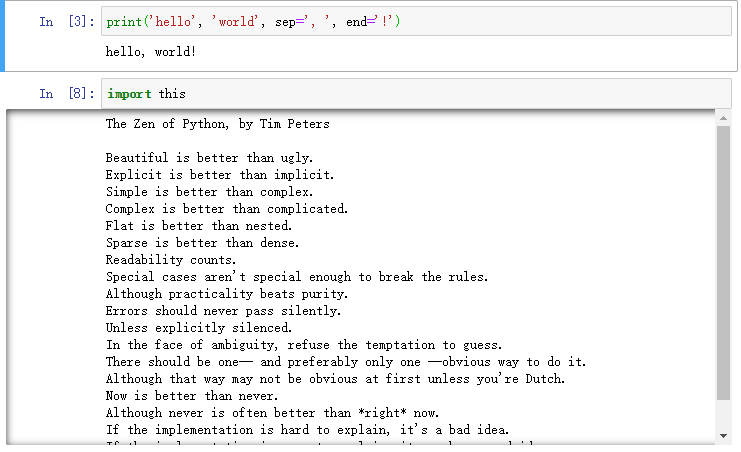Click the In [8] prompt label
The image size is (741, 452).
pos(67,94)
